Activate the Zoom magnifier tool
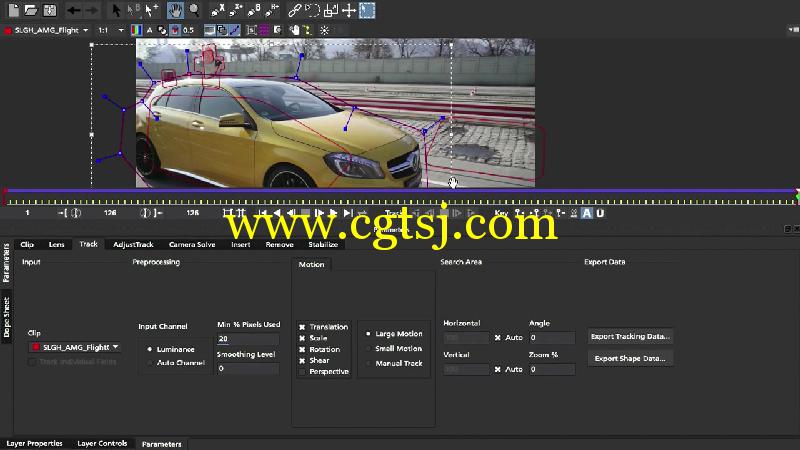The width and height of the screenshot is (800, 450). pyautogui.click(x=194, y=10)
